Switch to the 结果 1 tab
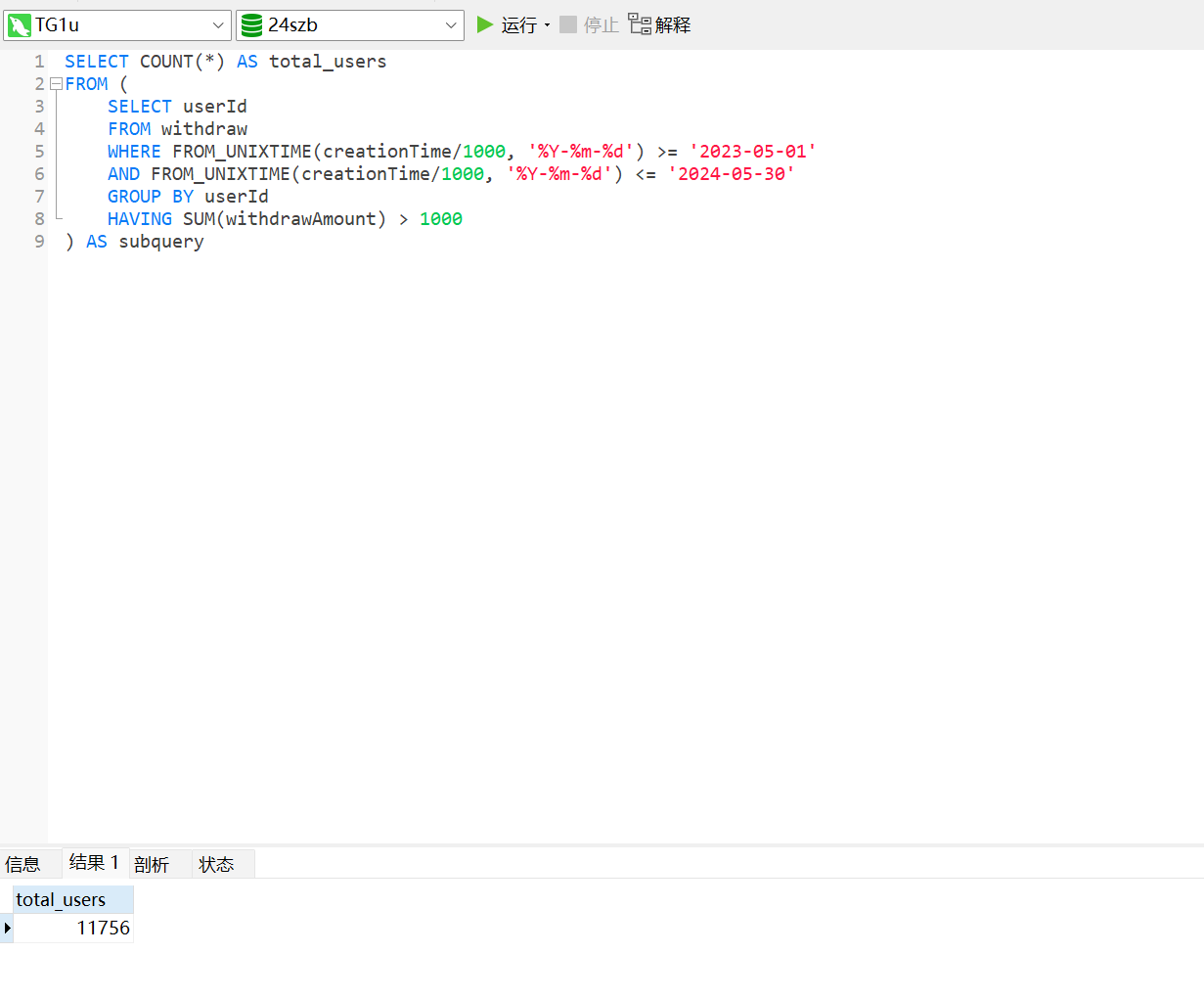Viewport: 1204px width, 999px height. pos(94,862)
